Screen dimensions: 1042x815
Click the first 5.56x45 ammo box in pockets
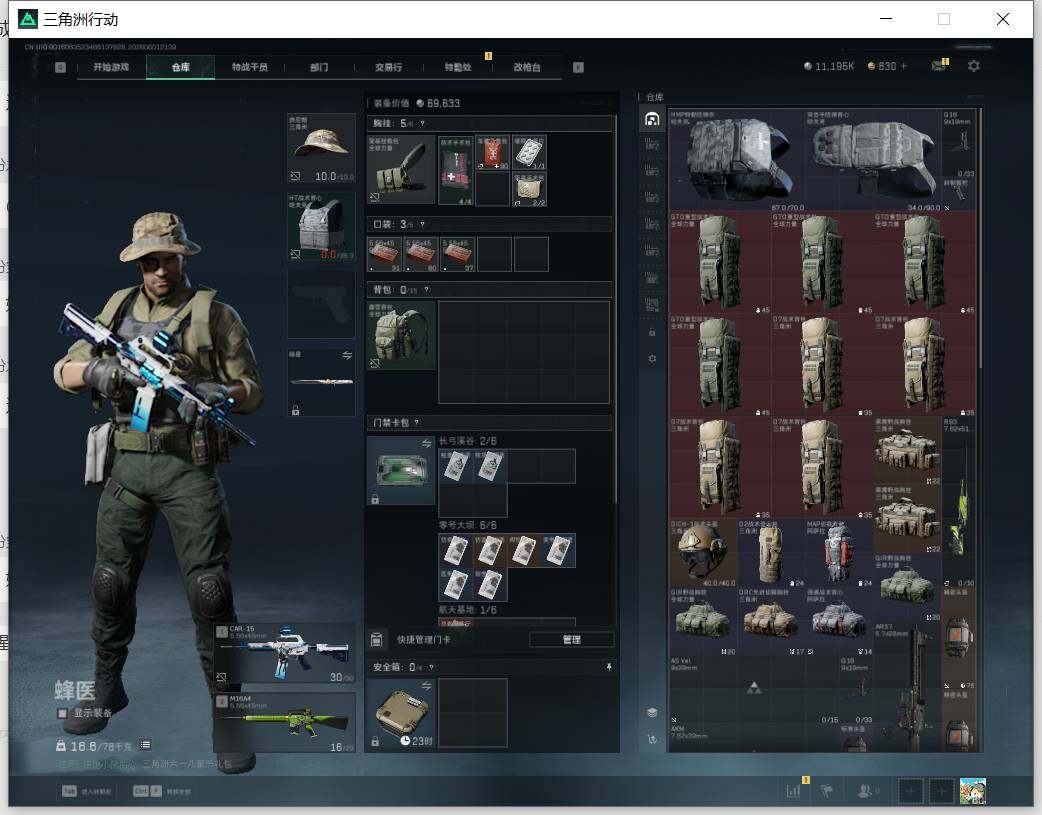pos(385,254)
